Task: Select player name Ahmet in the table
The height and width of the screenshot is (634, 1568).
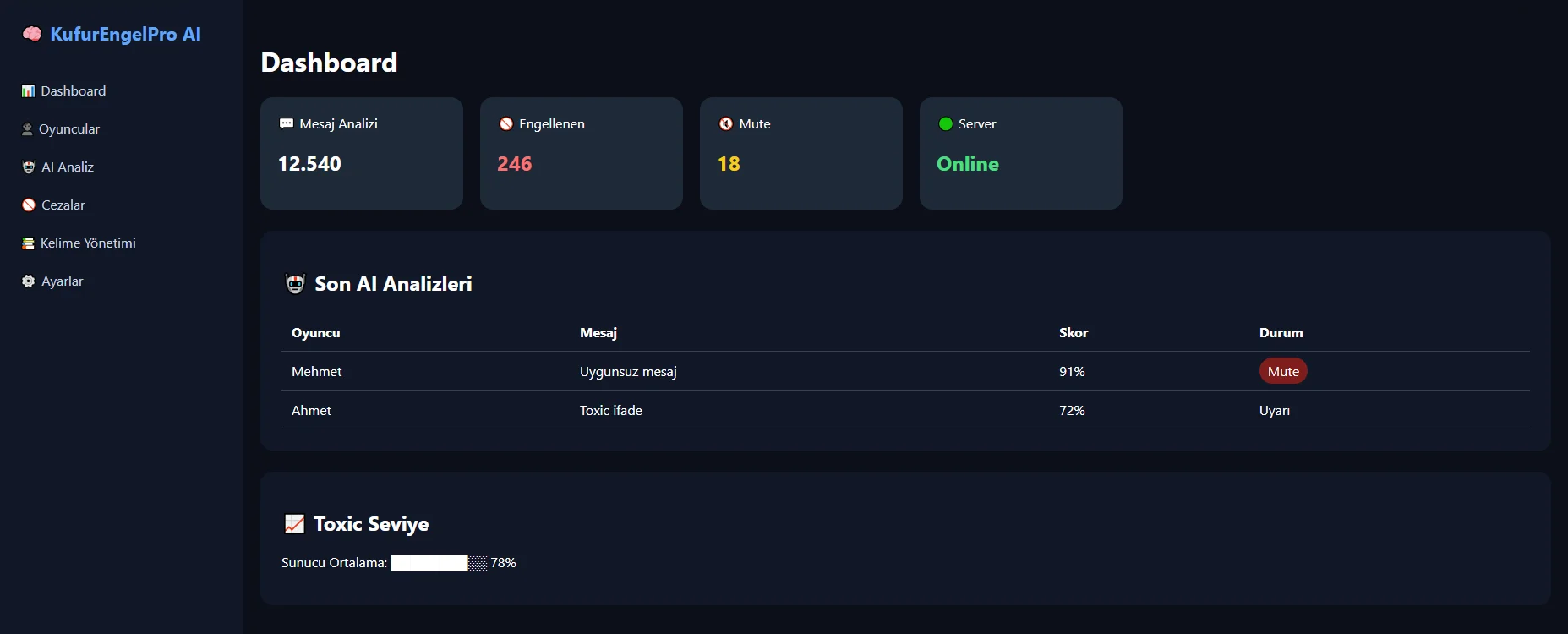Action: [x=312, y=411]
